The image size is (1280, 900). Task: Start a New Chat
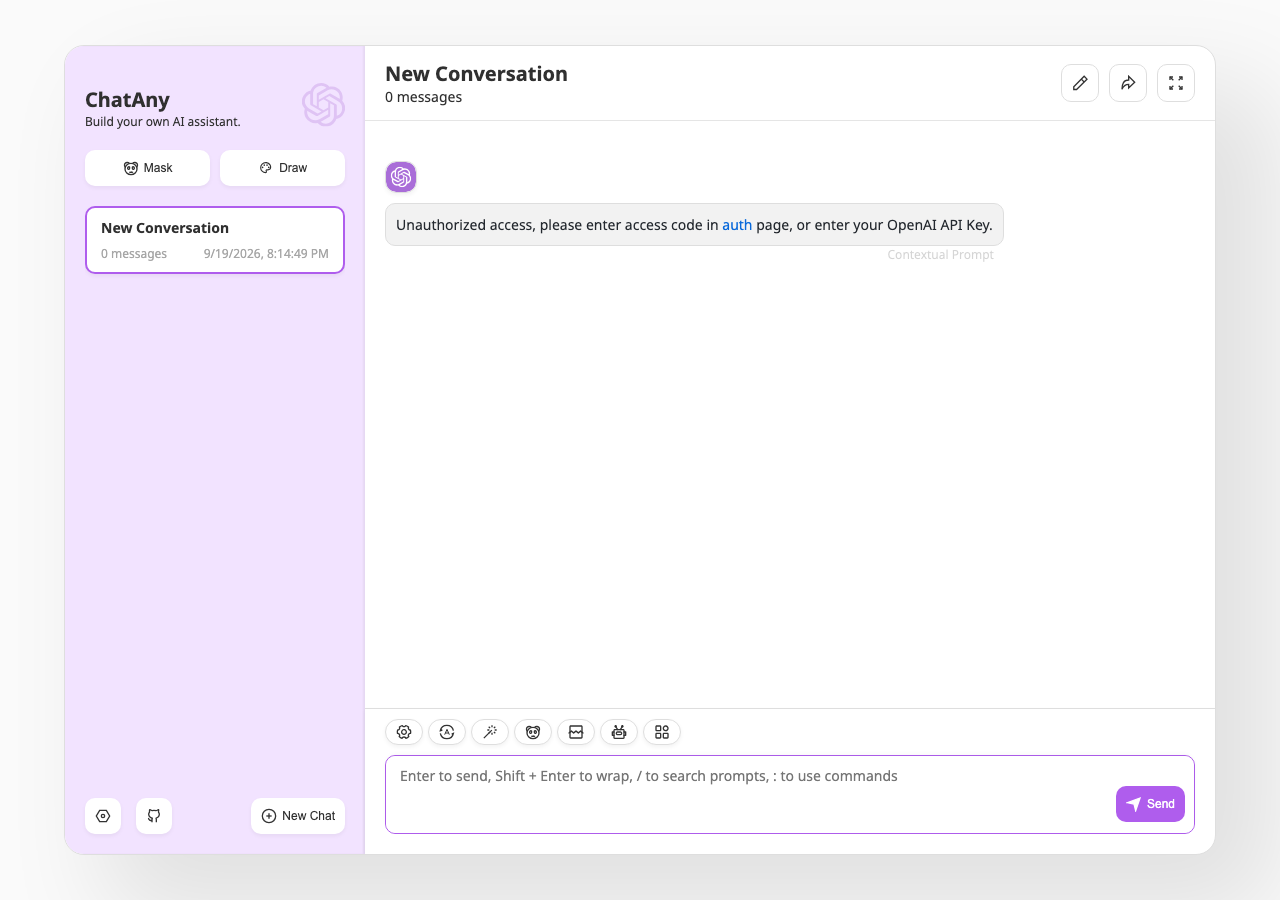(x=298, y=816)
